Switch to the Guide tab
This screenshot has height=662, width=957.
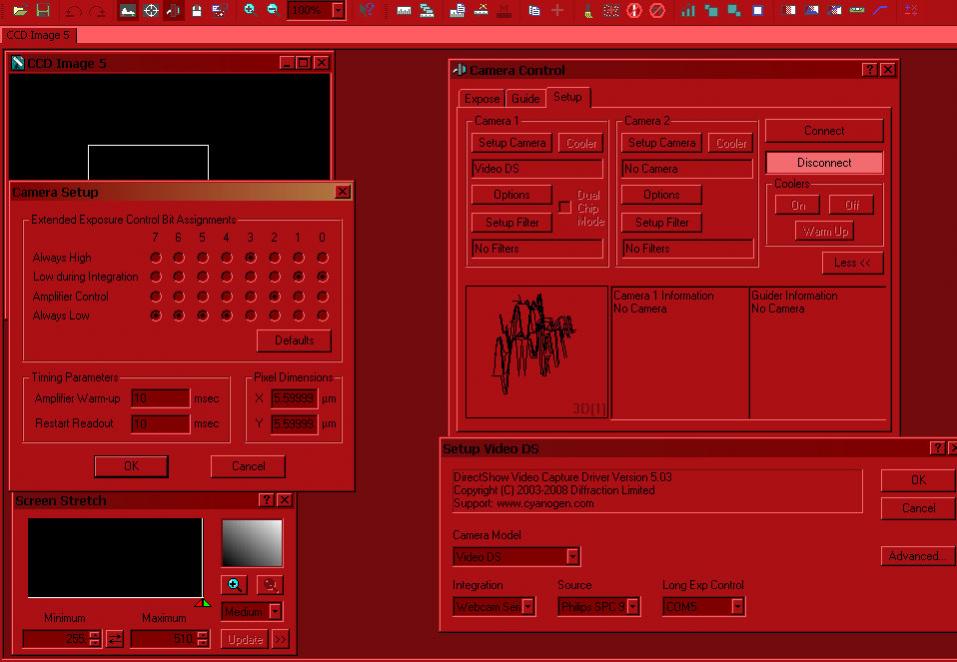pyautogui.click(x=525, y=99)
